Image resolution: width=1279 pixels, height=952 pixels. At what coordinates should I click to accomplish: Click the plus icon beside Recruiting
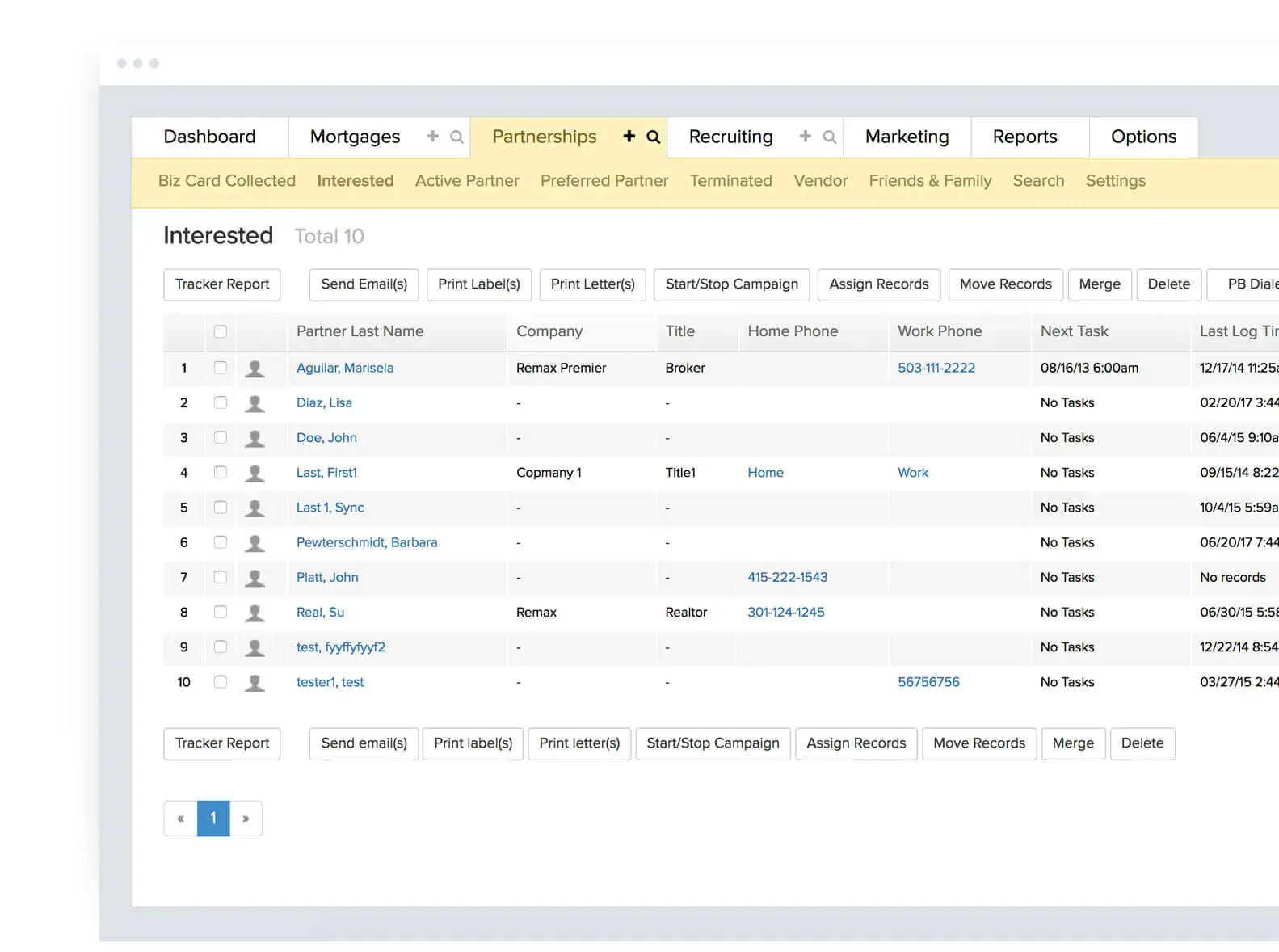(x=805, y=137)
